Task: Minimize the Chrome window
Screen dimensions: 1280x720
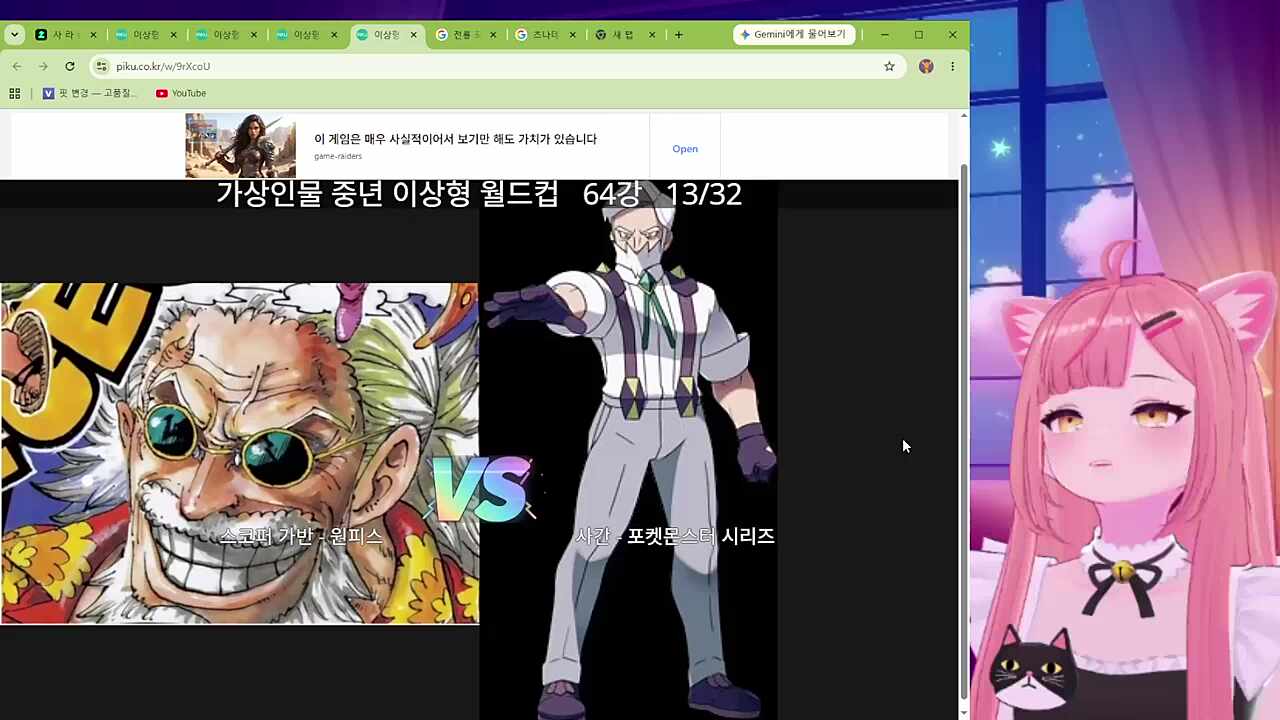Action: click(884, 34)
